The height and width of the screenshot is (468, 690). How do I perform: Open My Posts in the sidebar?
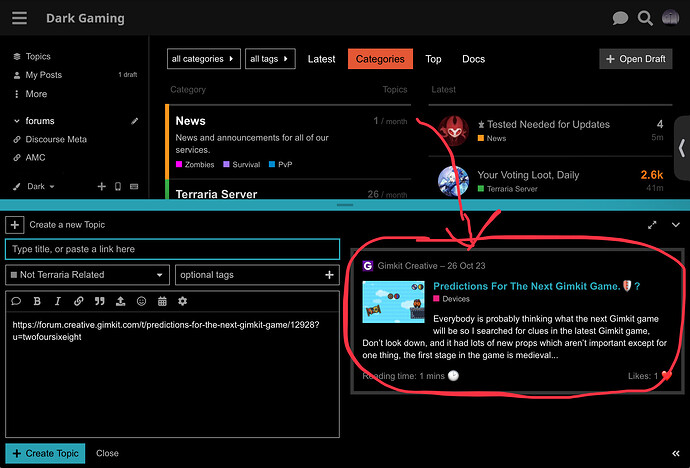click(x=44, y=75)
